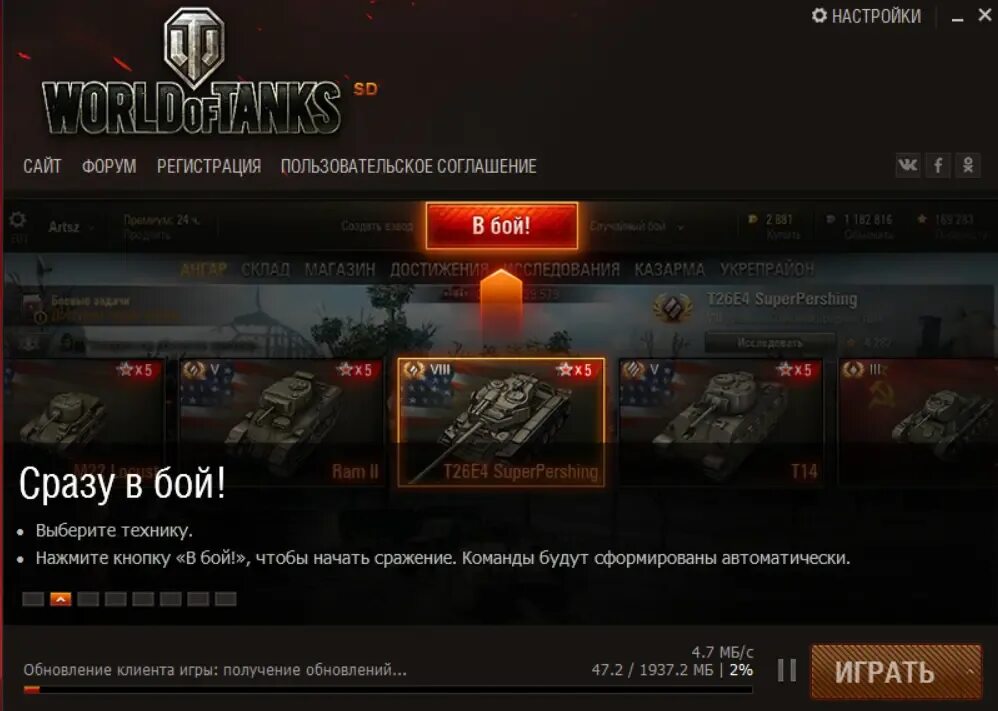Open the ФОРУМ link
Screen dimensions: 998x711
(x=109, y=166)
